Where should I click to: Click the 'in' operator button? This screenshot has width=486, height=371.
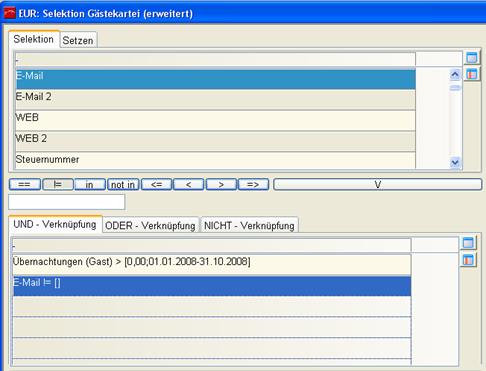pyautogui.click(x=90, y=184)
